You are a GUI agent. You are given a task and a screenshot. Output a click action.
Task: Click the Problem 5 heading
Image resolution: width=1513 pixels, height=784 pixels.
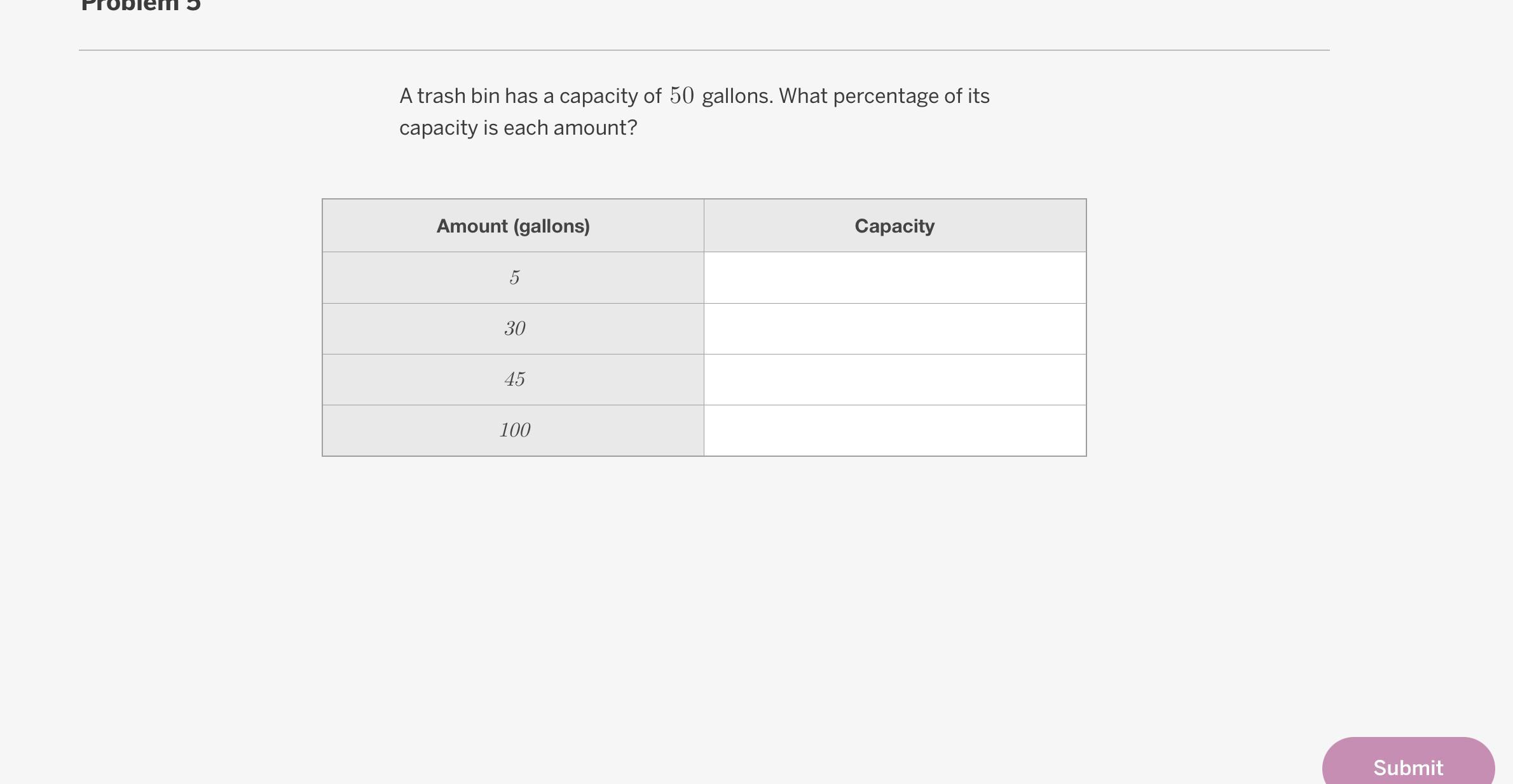click(141, 5)
